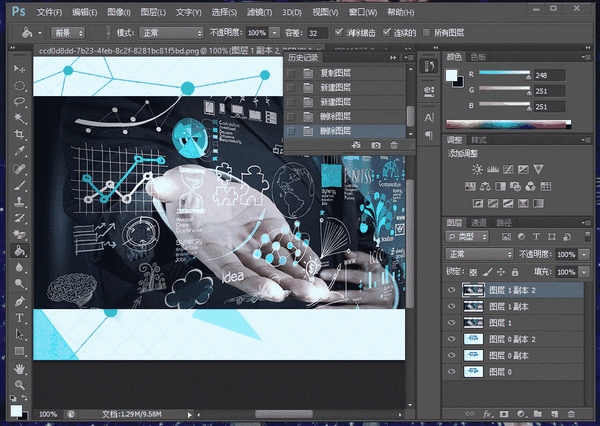
Task: Hide layer 图层 0 副本
Action: (452, 355)
